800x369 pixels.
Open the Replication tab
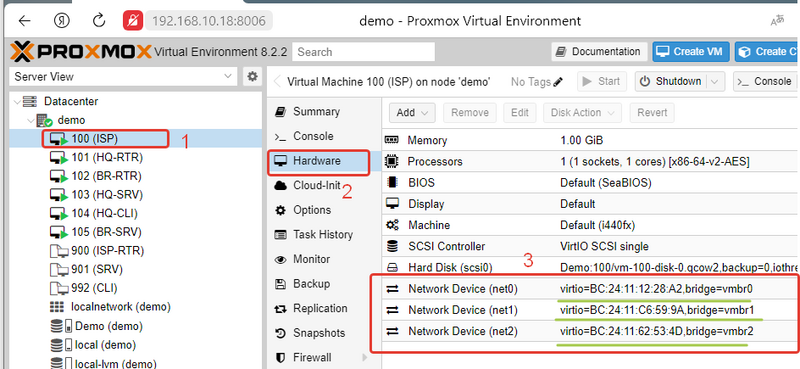pos(324,308)
